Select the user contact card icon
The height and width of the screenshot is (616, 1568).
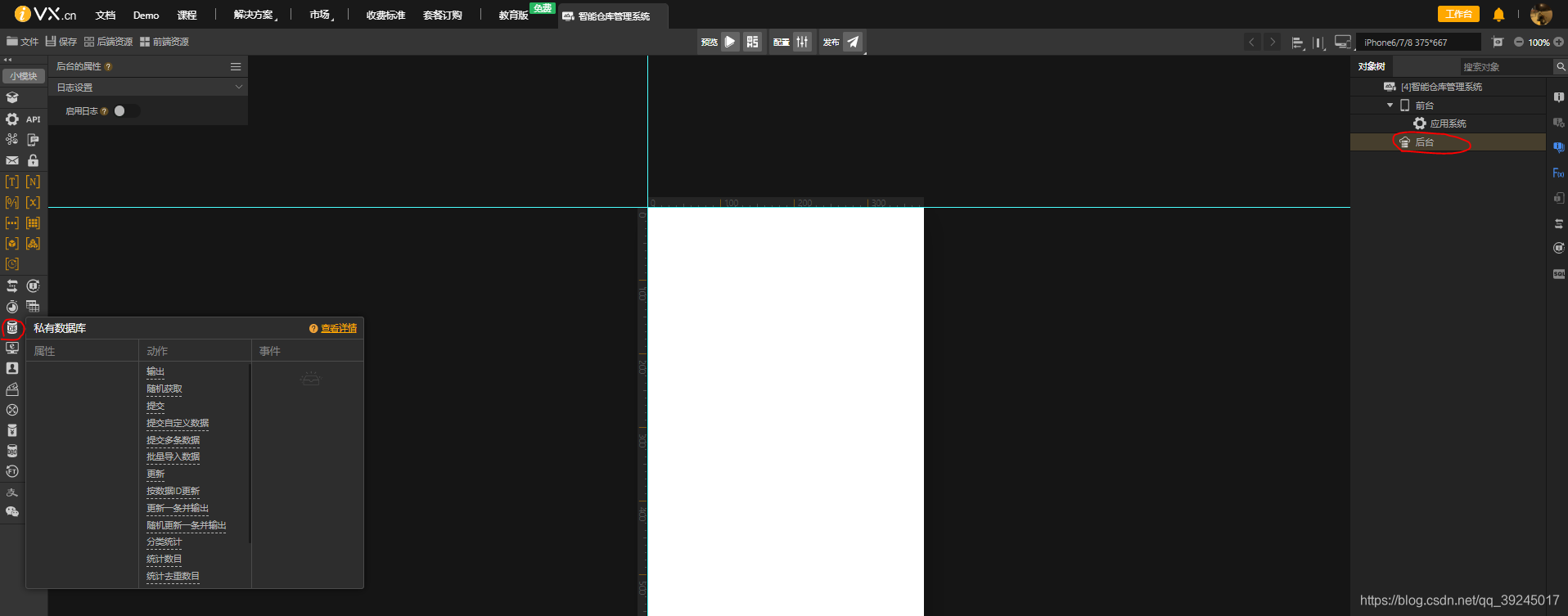tap(12, 369)
